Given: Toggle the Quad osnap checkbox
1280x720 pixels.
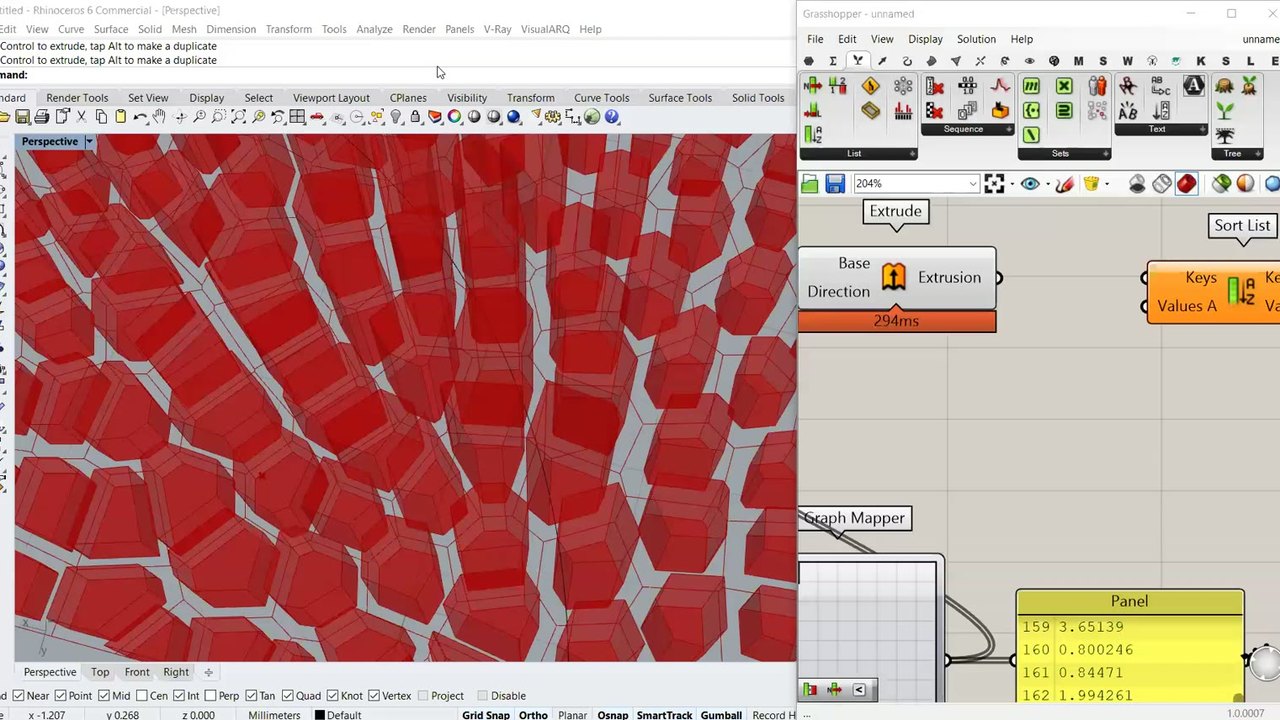Looking at the screenshot, I should [288, 696].
